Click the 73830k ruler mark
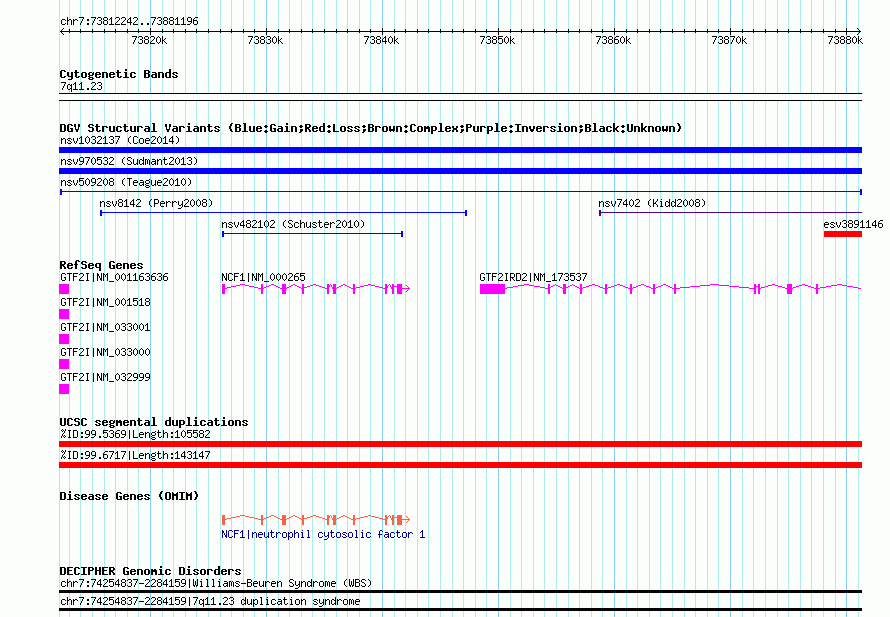 pyautogui.click(x=265, y=40)
